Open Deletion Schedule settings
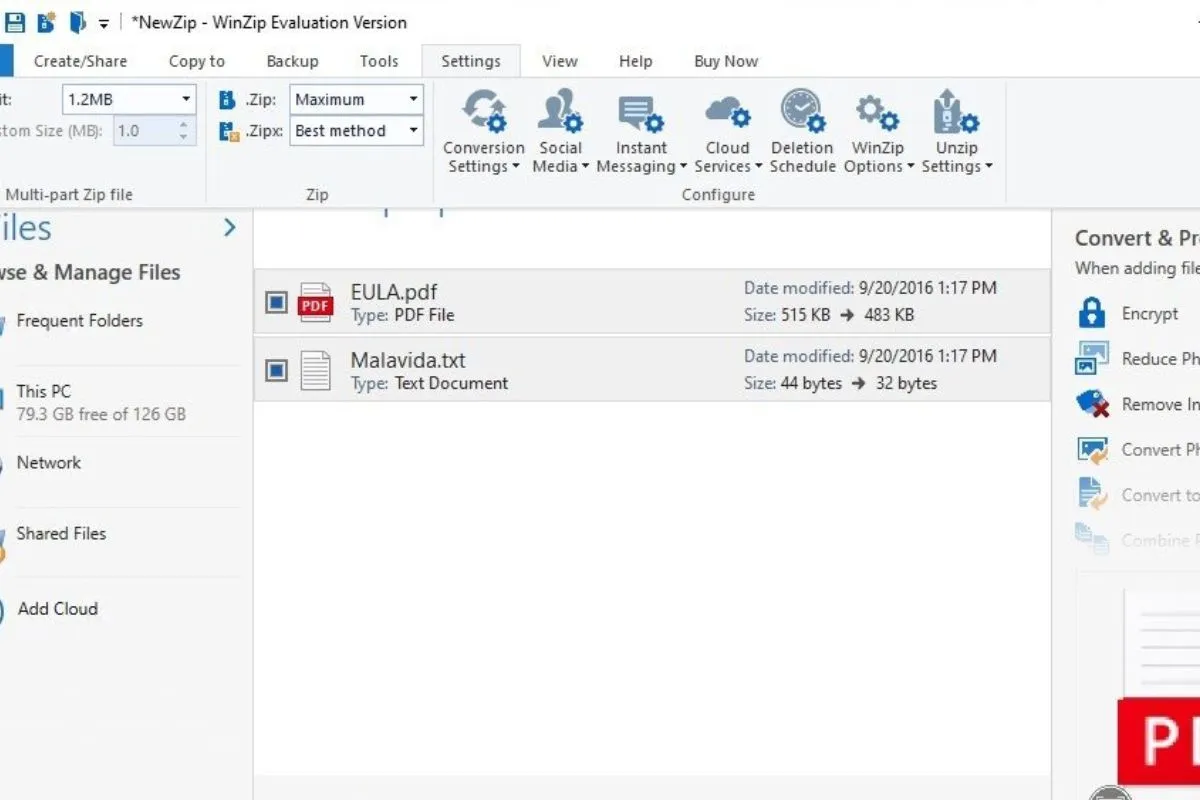 pyautogui.click(x=802, y=131)
